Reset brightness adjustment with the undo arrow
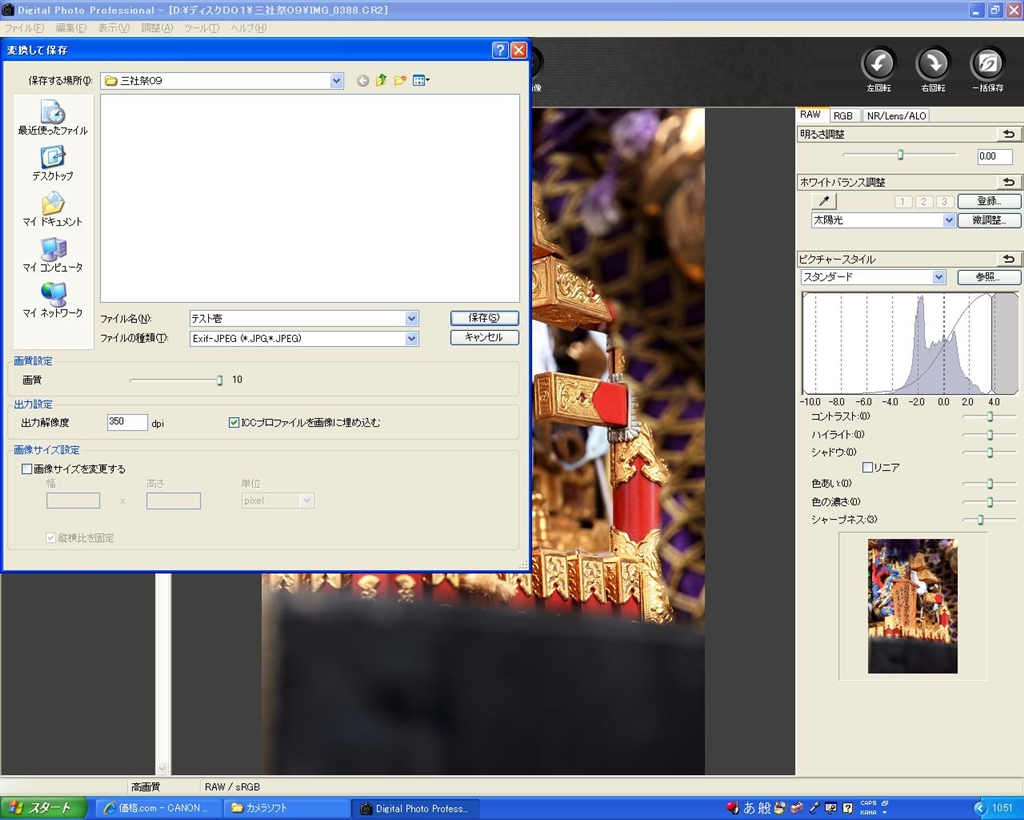1024x820 pixels. point(1008,134)
